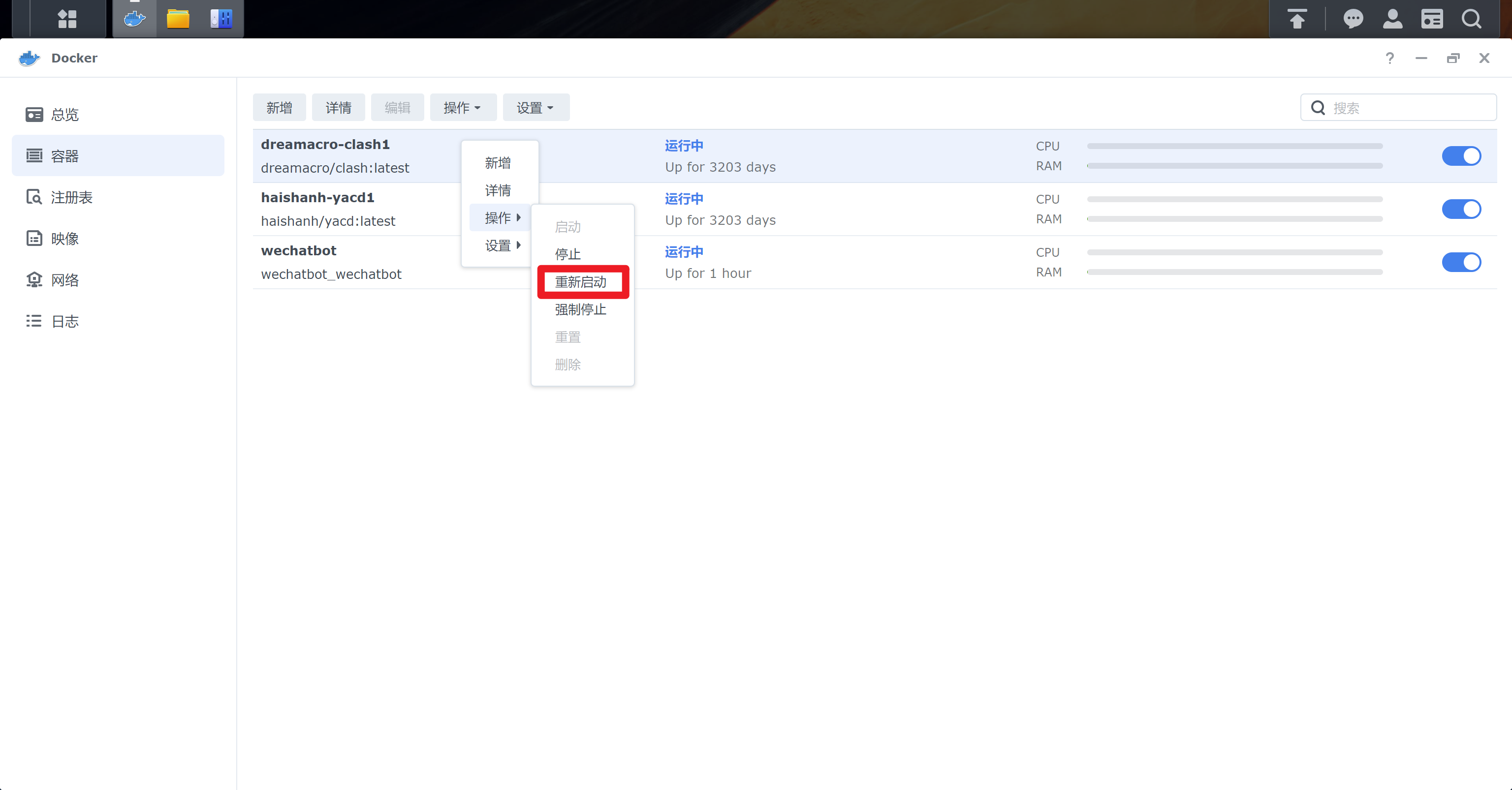
Task: Click 运行中 status of dreamacro-clash1
Action: [684, 146]
